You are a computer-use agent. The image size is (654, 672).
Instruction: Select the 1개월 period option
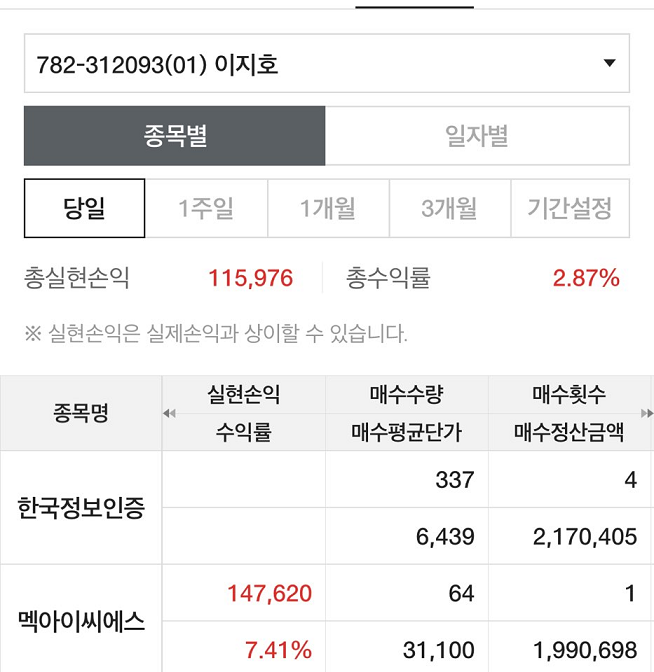(x=328, y=208)
